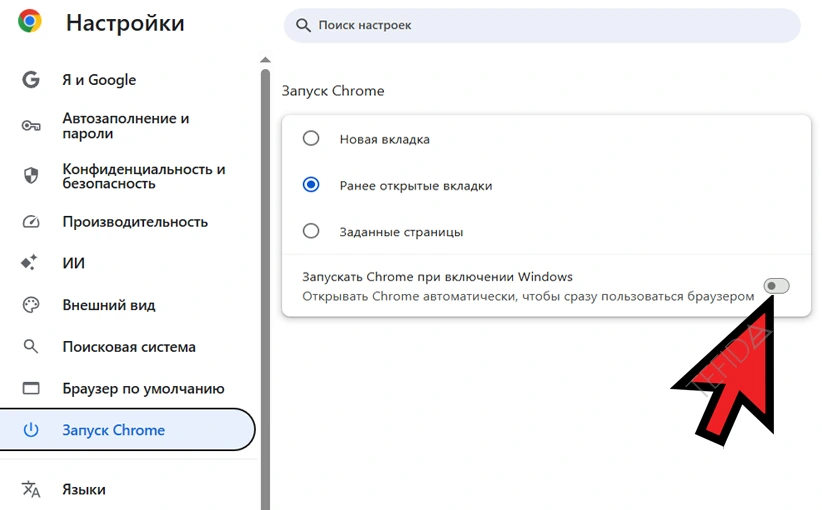Click the Google G icon in sidebar
This screenshot has width=822, height=510.
coord(30,80)
